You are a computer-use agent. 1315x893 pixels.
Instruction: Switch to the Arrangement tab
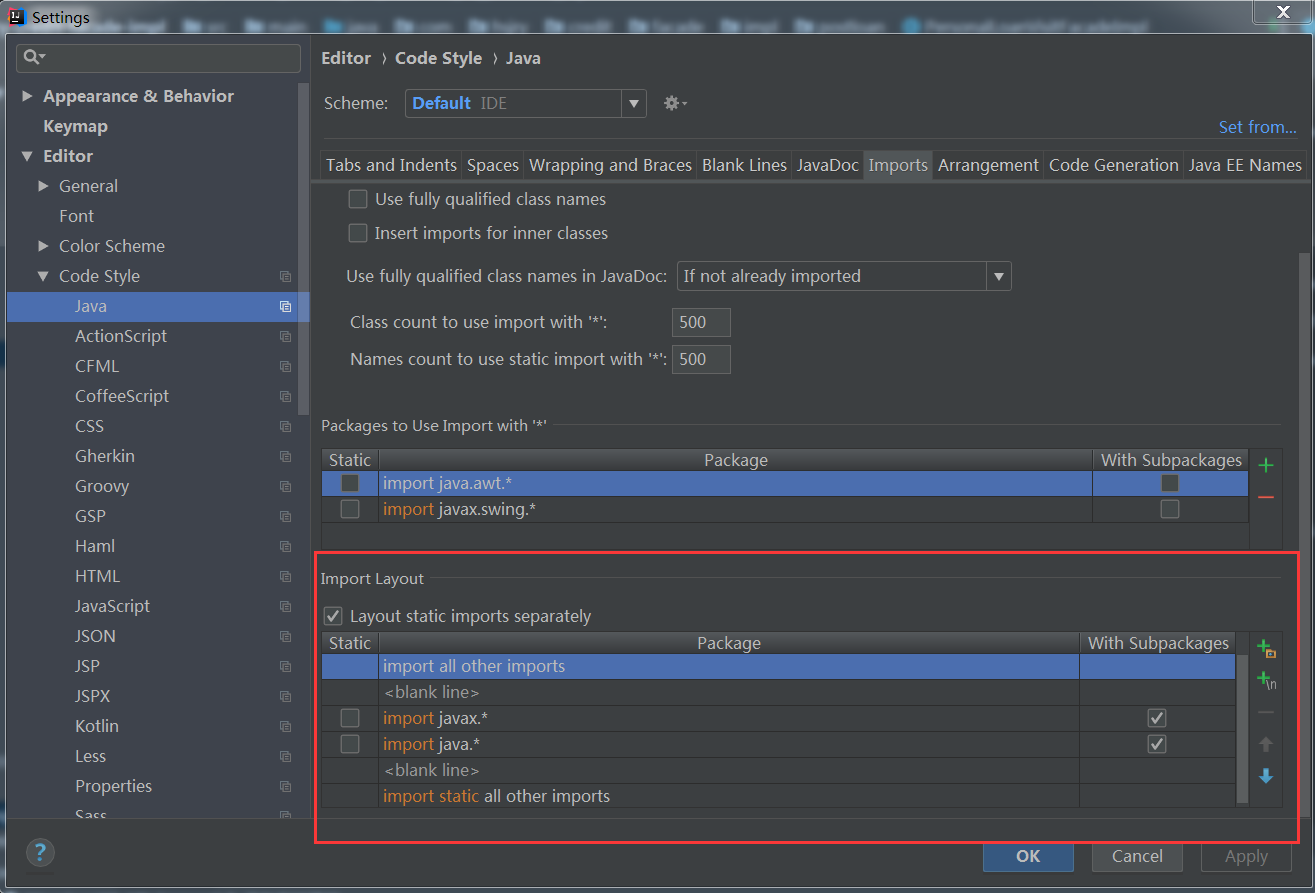pos(988,165)
